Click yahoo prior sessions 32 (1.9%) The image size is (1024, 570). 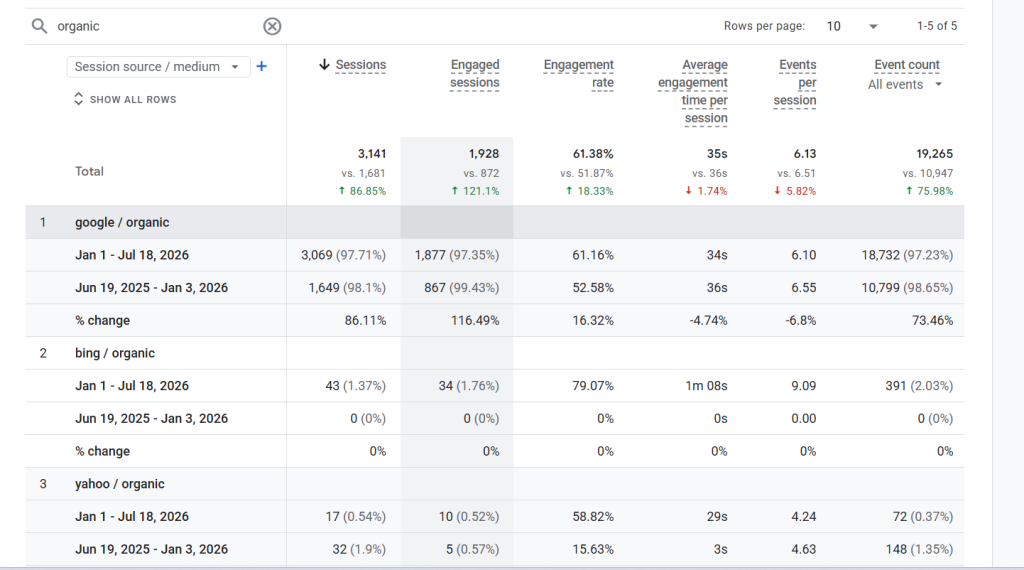359,549
